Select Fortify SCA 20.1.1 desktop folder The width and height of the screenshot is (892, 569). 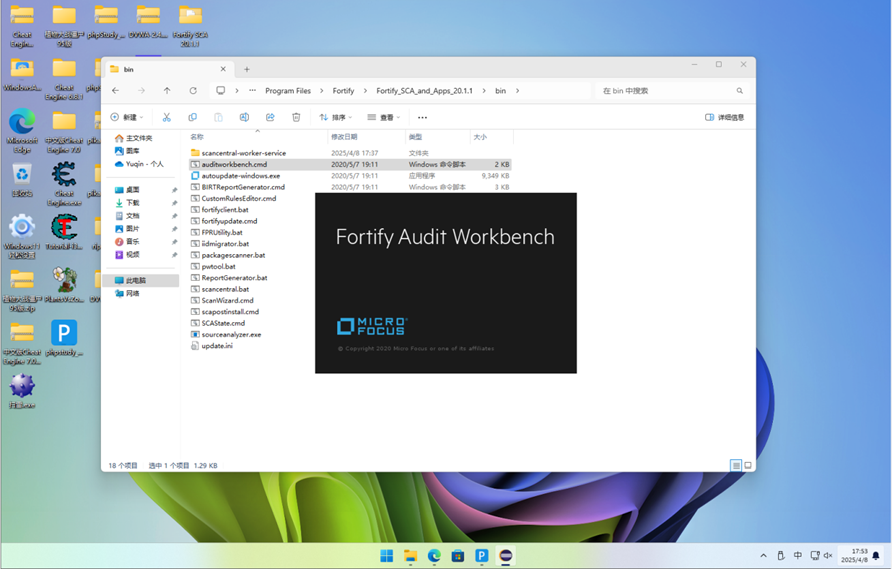190,27
